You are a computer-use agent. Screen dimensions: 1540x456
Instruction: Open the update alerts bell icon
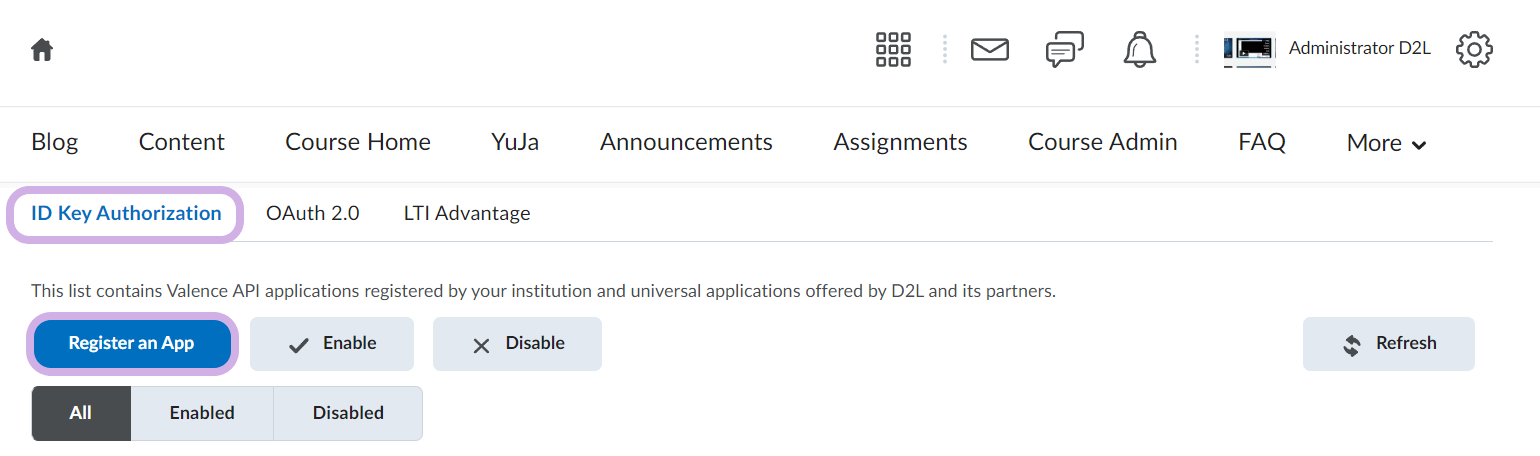coord(1138,49)
